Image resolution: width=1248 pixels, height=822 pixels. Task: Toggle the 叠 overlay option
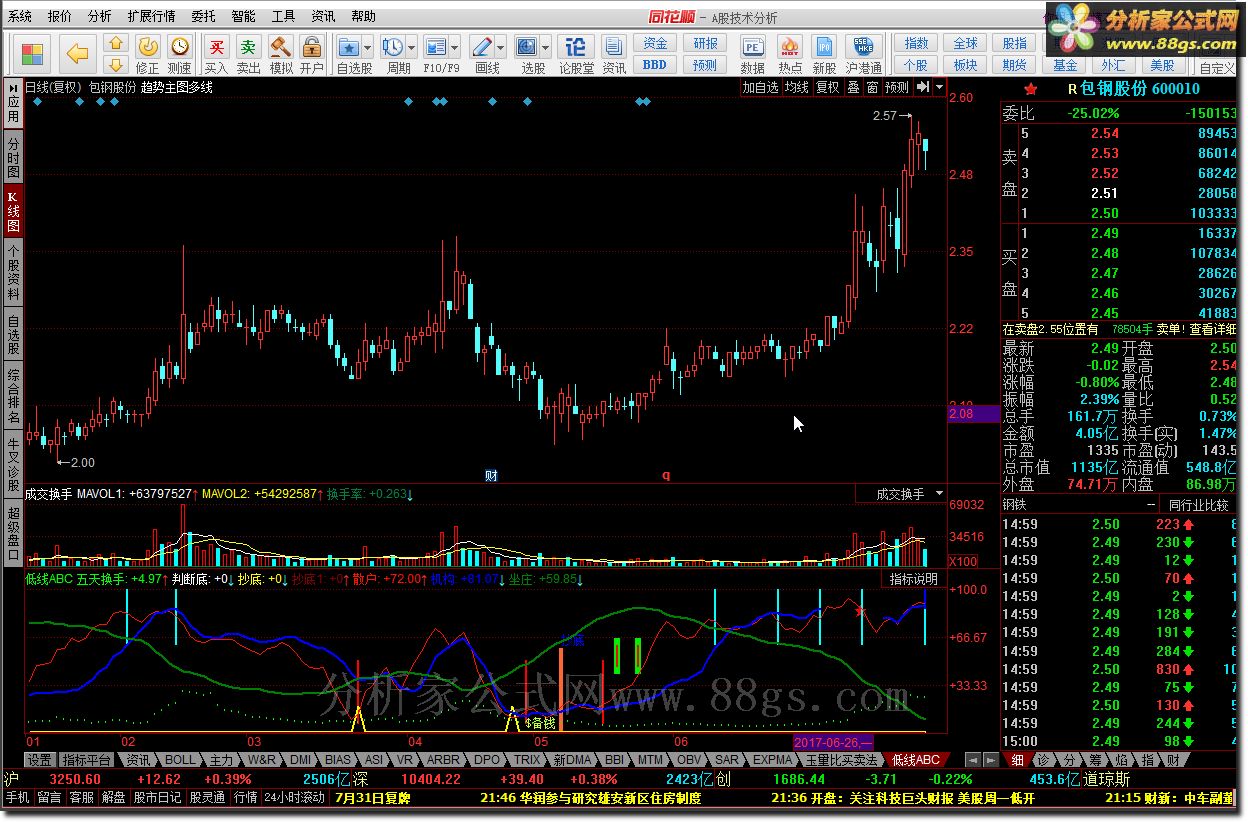(853, 87)
